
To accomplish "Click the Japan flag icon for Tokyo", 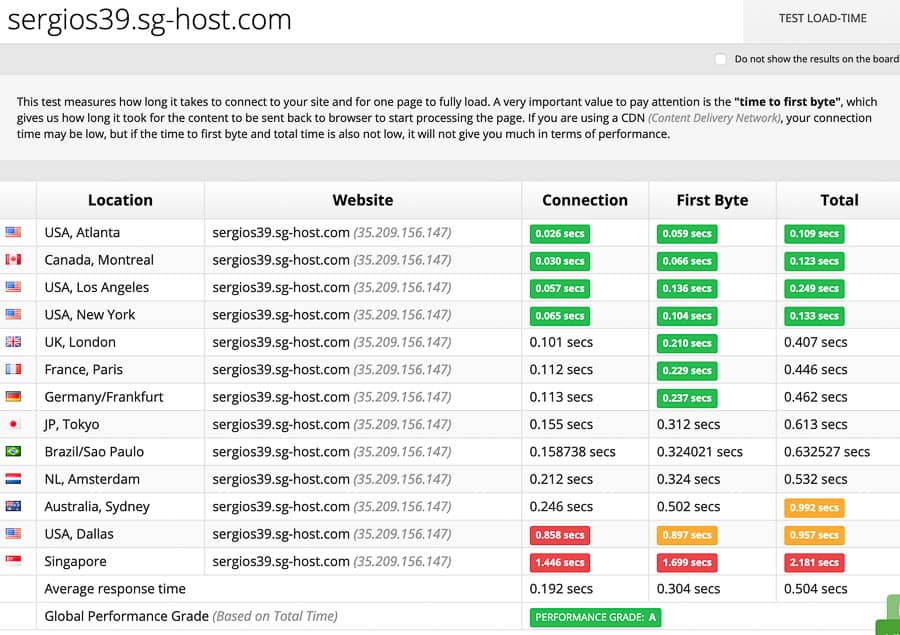I will pos(14,424).
